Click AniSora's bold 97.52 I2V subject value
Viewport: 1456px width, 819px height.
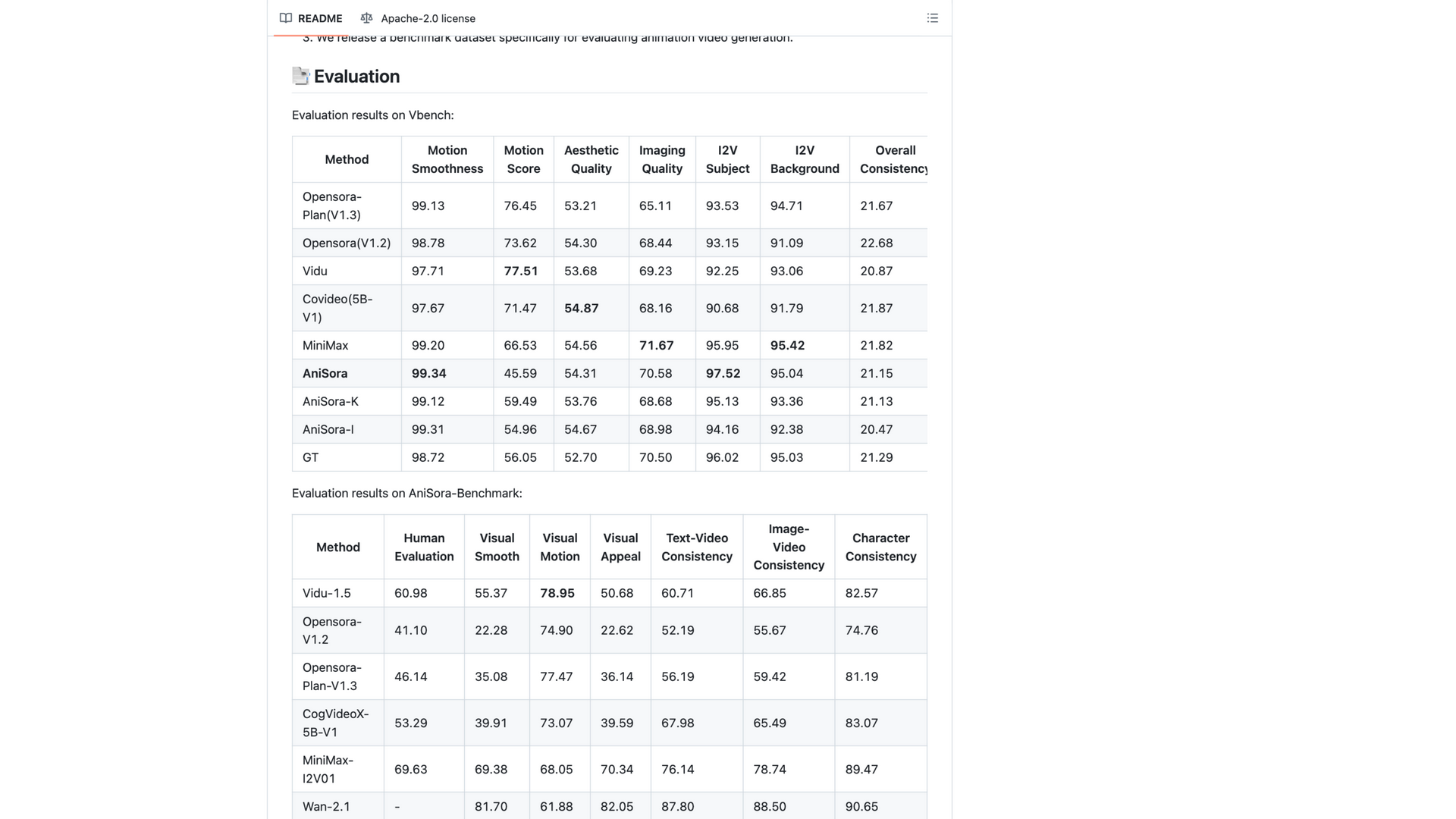click(x=723, y=374)
